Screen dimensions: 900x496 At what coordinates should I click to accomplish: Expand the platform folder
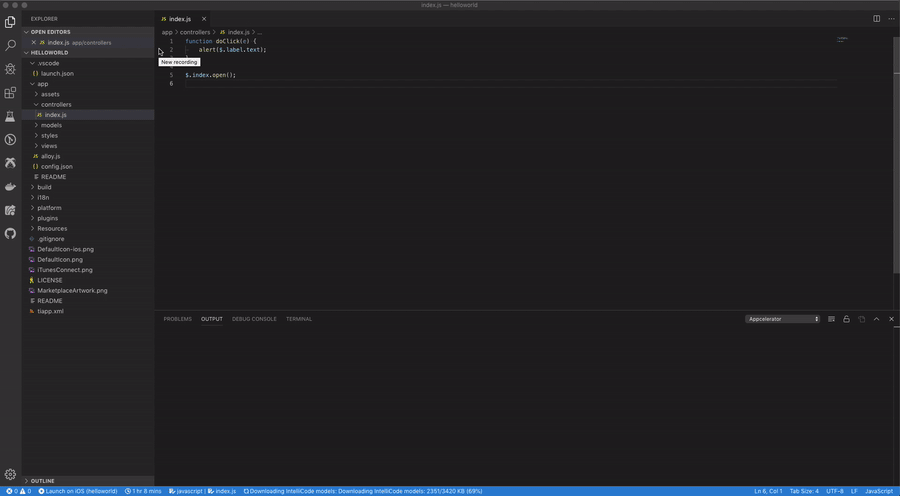coord(88,208)
